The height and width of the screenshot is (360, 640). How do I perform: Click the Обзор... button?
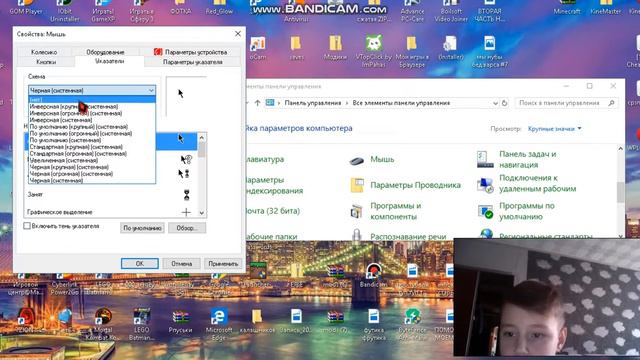tap(187, 228)
